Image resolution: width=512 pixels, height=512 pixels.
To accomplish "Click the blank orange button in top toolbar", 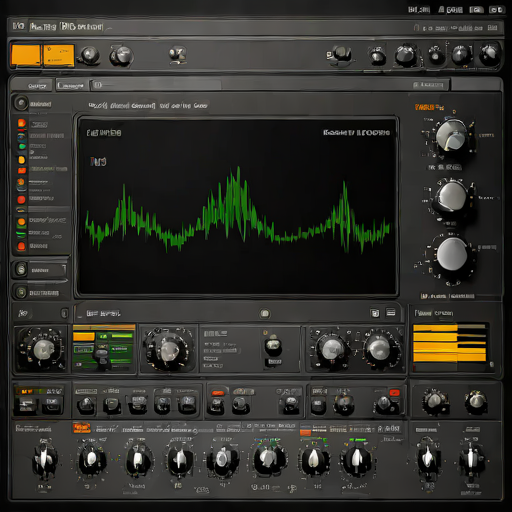I will point(26,55).
